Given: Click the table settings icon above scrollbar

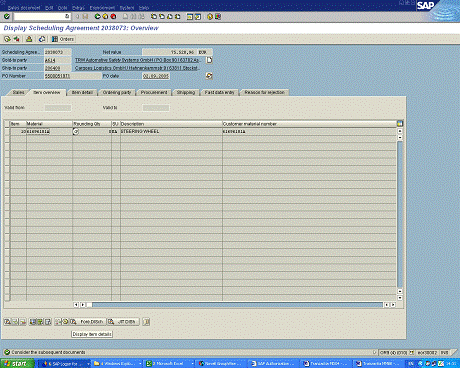Looking at the screenshot, I should click(400, 124).
